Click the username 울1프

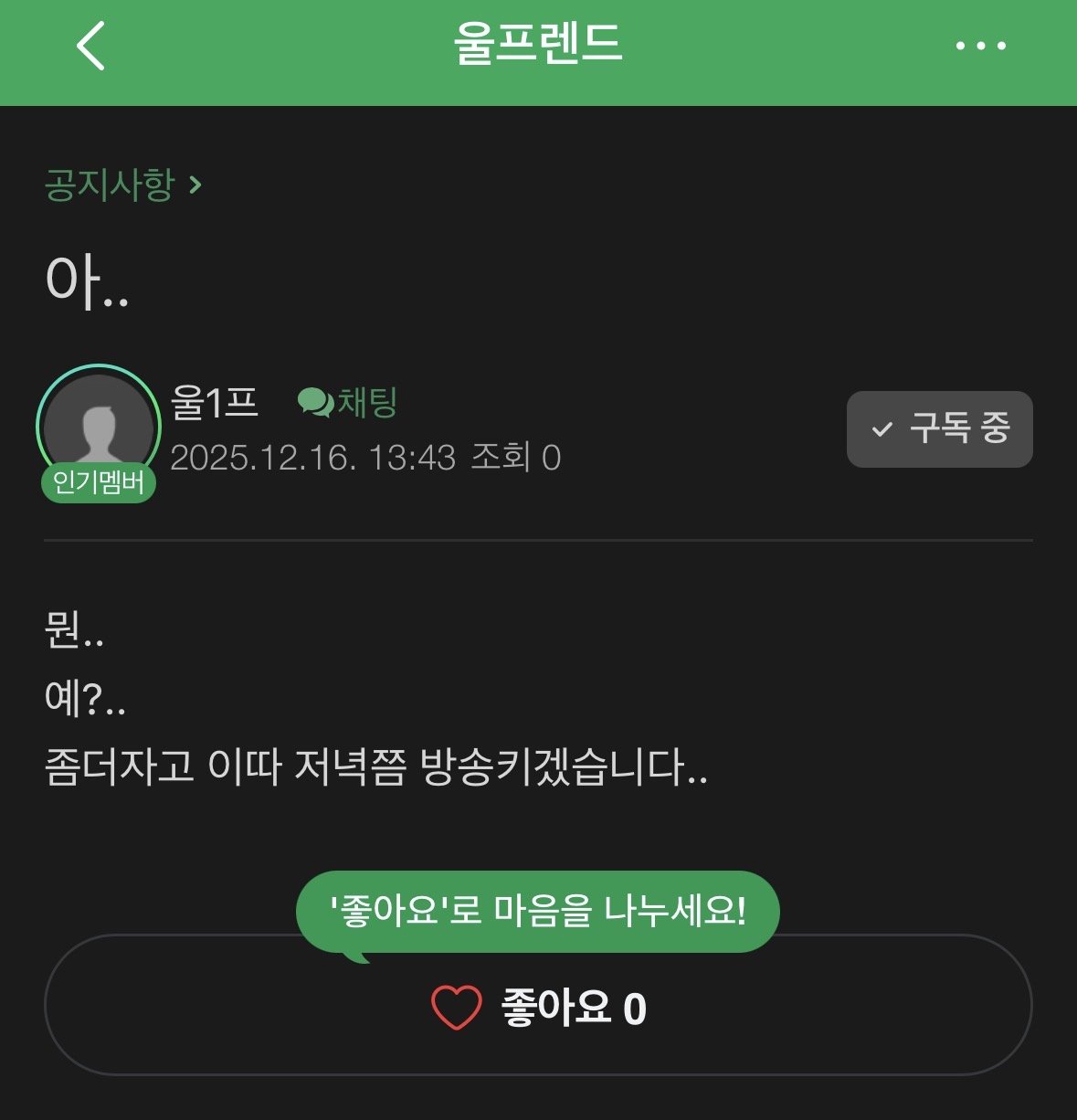pos(215,402)
